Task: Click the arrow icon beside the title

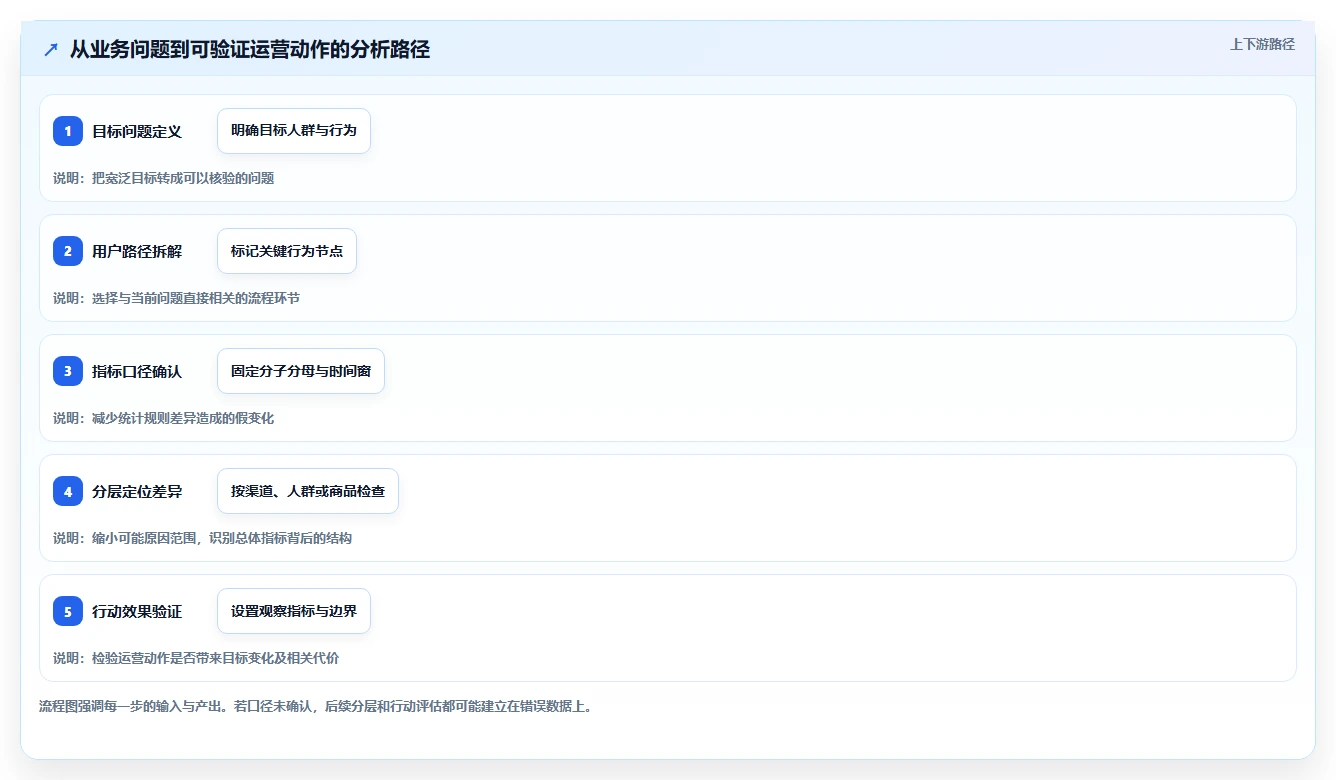Action: tap(51, 49)
